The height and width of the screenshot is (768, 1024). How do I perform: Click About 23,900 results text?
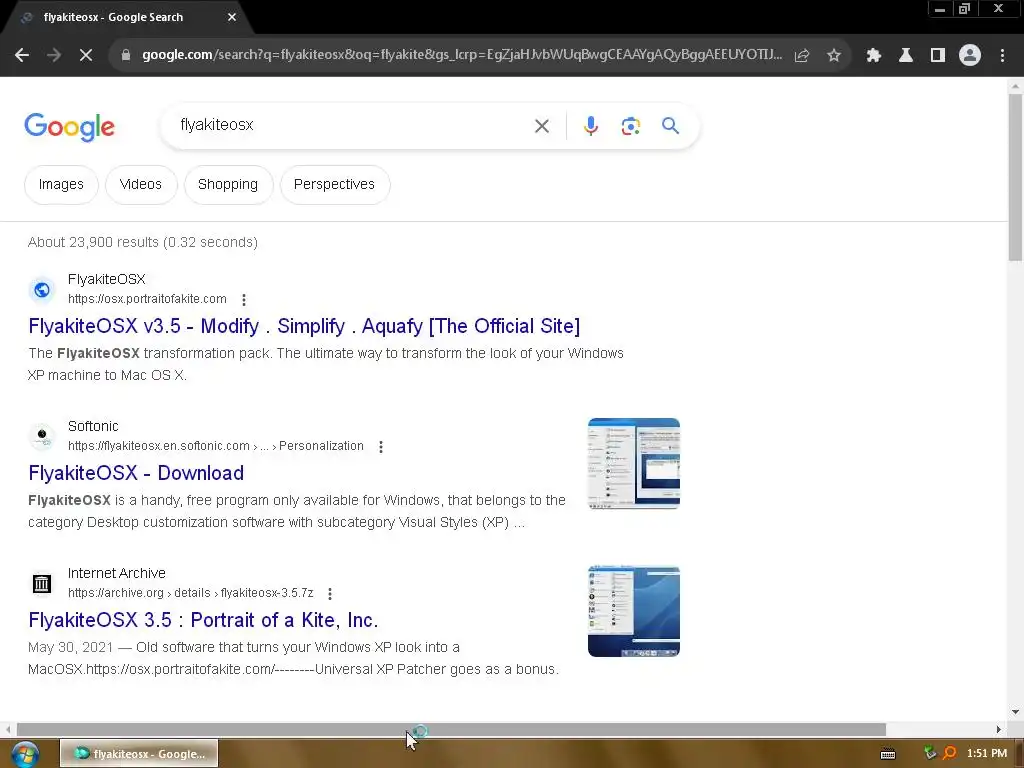143,242
